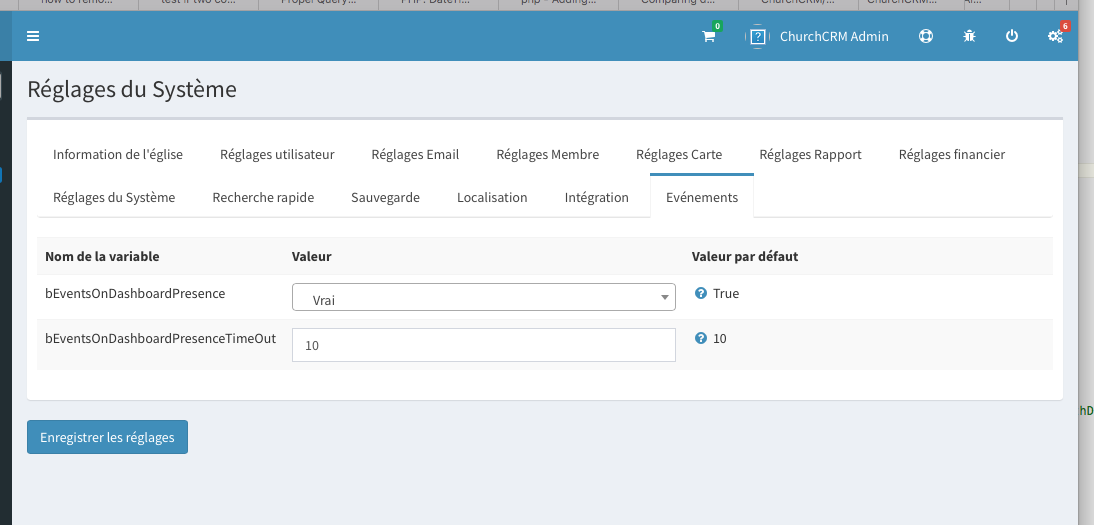
Task: Click help icon next to True default
Action: click(701, 293)
